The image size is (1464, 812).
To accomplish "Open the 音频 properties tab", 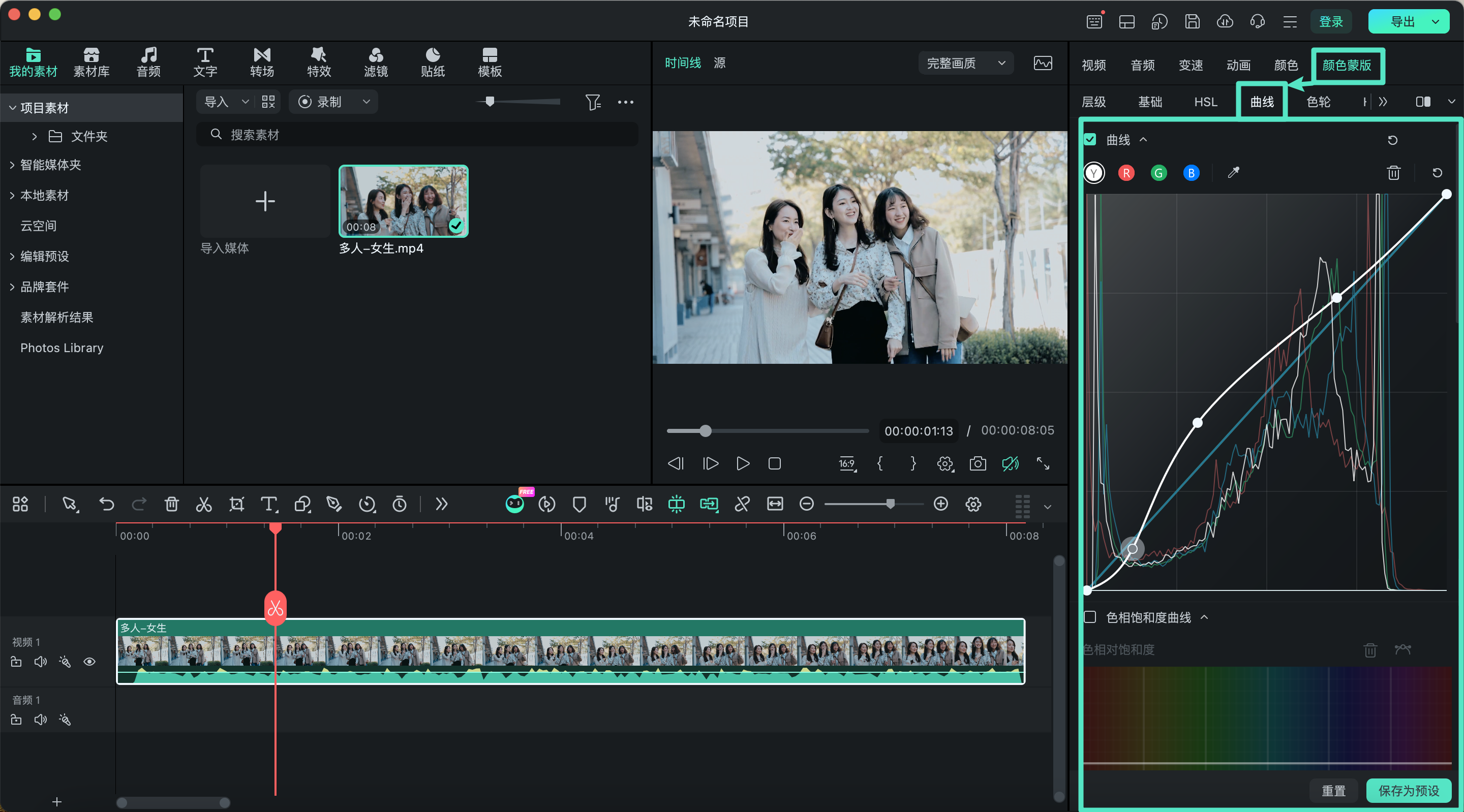I will [1142, 66].
